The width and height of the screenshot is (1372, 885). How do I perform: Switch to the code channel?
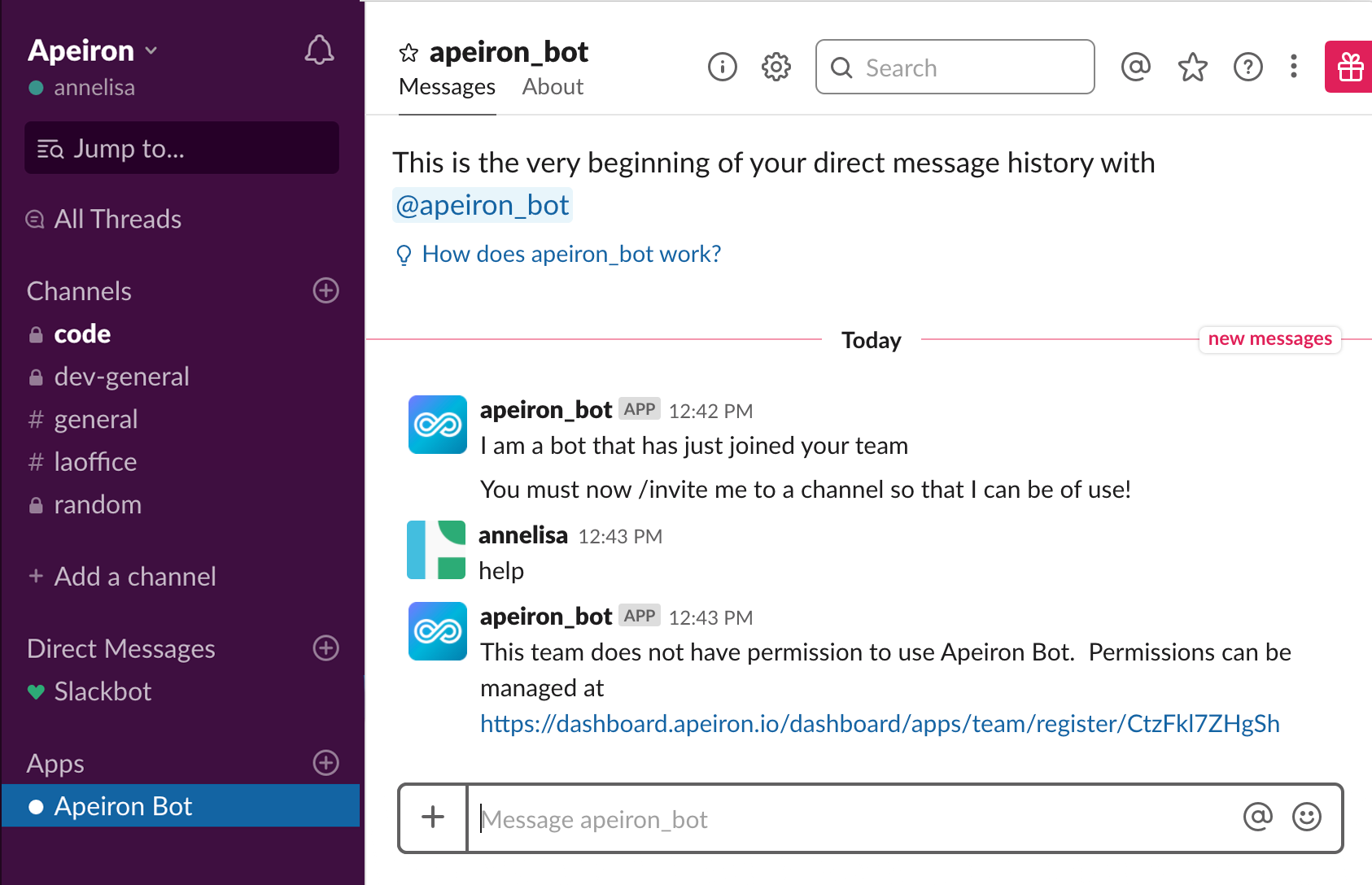82,334
